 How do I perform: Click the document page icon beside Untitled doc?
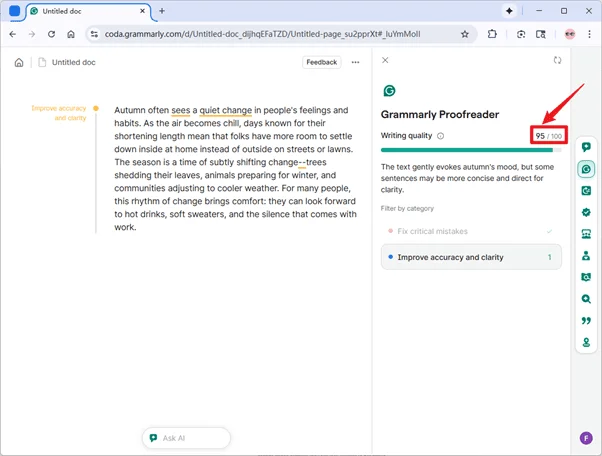(x=42, y=63)
